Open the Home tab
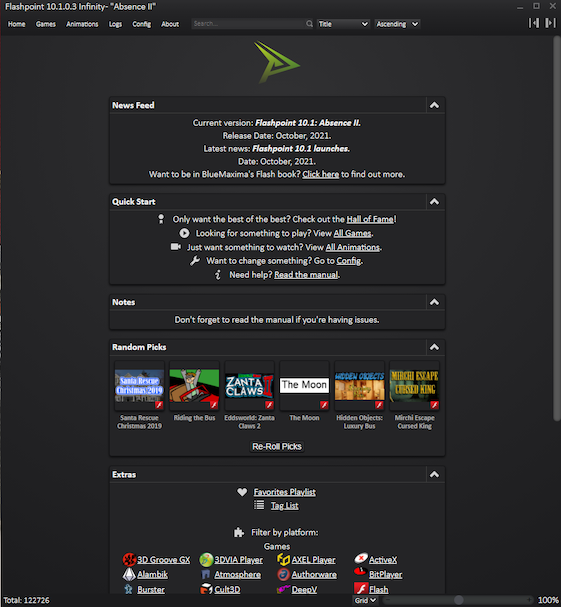 [16, 24]
